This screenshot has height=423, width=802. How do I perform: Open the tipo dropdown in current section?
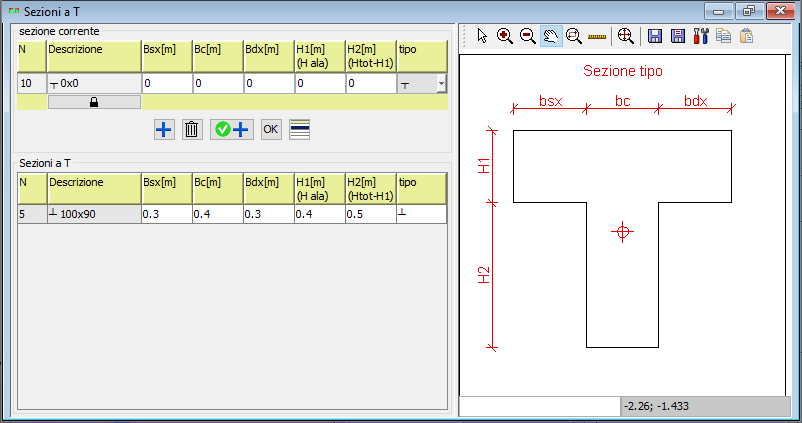coord(441,83)
